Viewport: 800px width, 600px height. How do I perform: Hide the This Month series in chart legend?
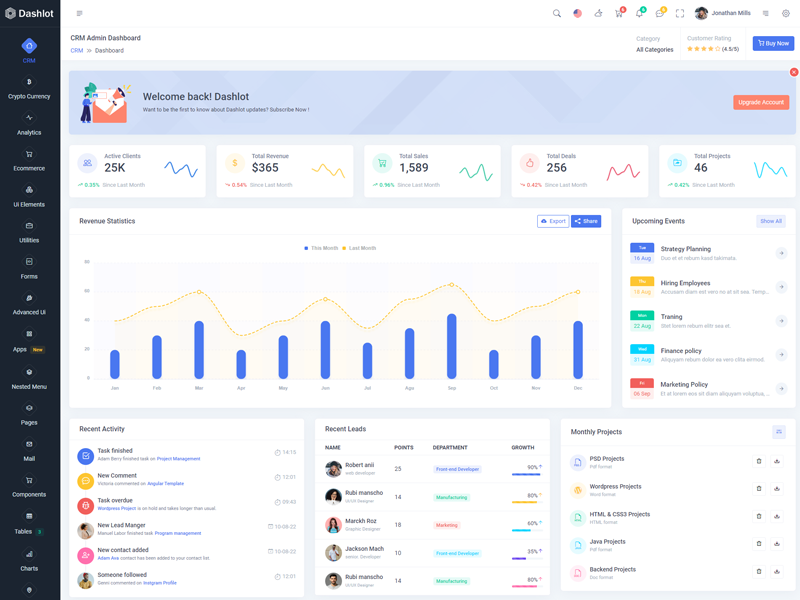[321, 248]
